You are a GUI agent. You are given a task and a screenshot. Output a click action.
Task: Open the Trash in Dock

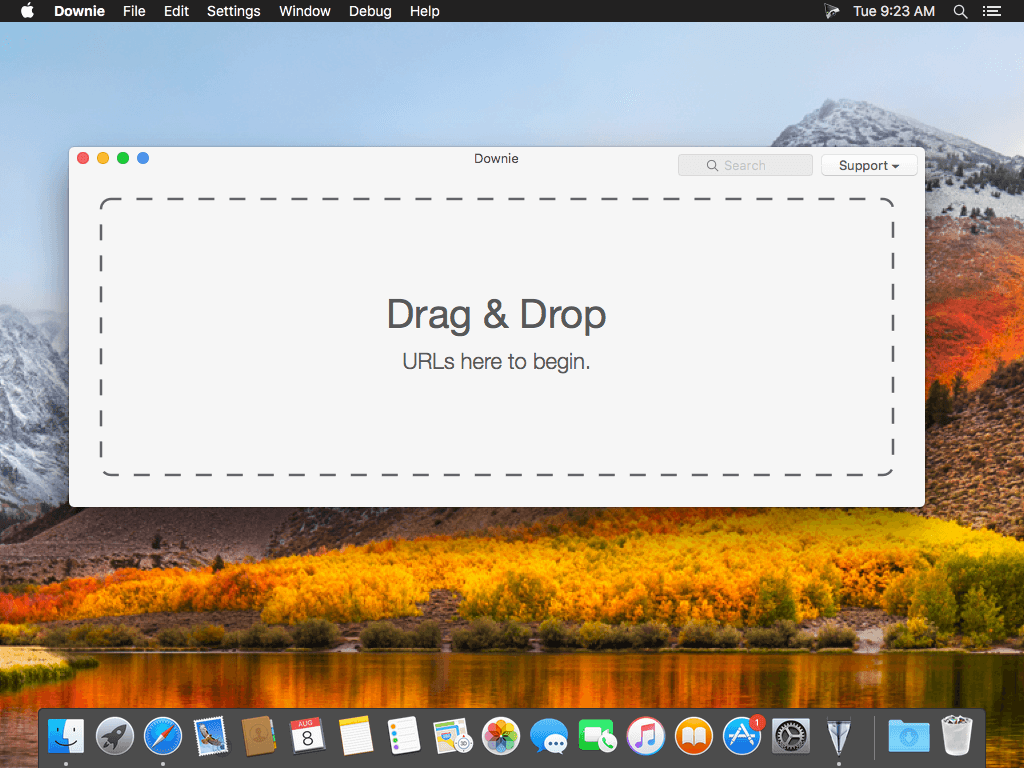pos(957,736)
